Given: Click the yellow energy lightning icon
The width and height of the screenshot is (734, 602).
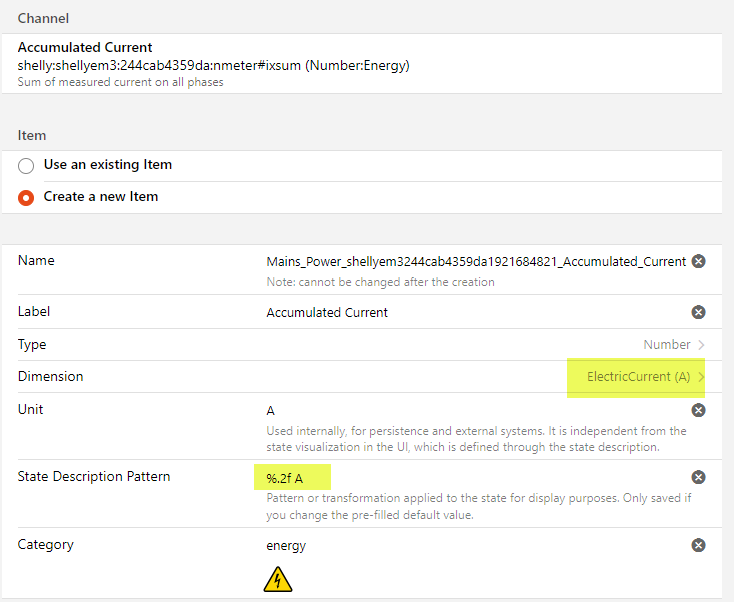Looking at the screenshot, I should click(x=279, y=579).
